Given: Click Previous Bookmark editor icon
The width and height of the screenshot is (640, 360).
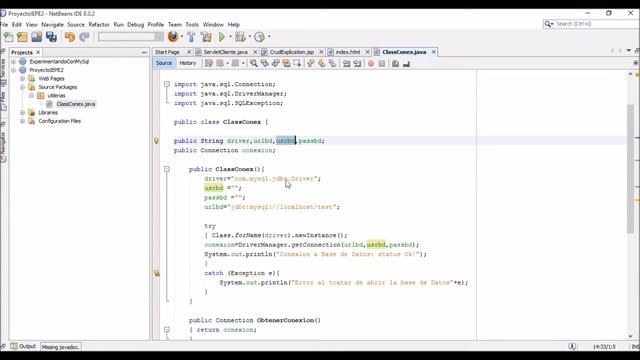Looking at the screenshot, I should [311, 63].
